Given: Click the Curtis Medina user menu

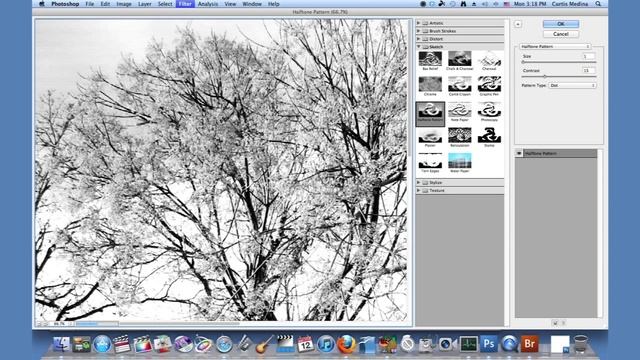Looking at the screenshot, I should pos(570,4).
